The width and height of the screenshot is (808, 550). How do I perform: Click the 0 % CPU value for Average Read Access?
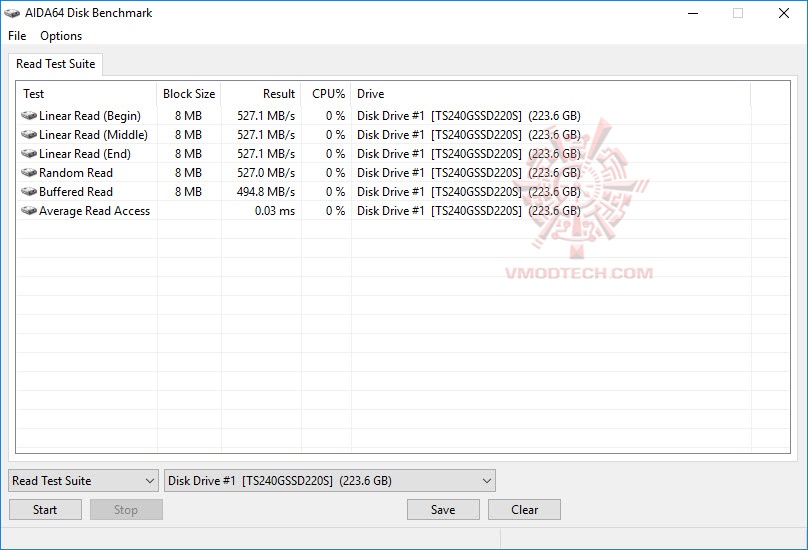tap(335, 211)
